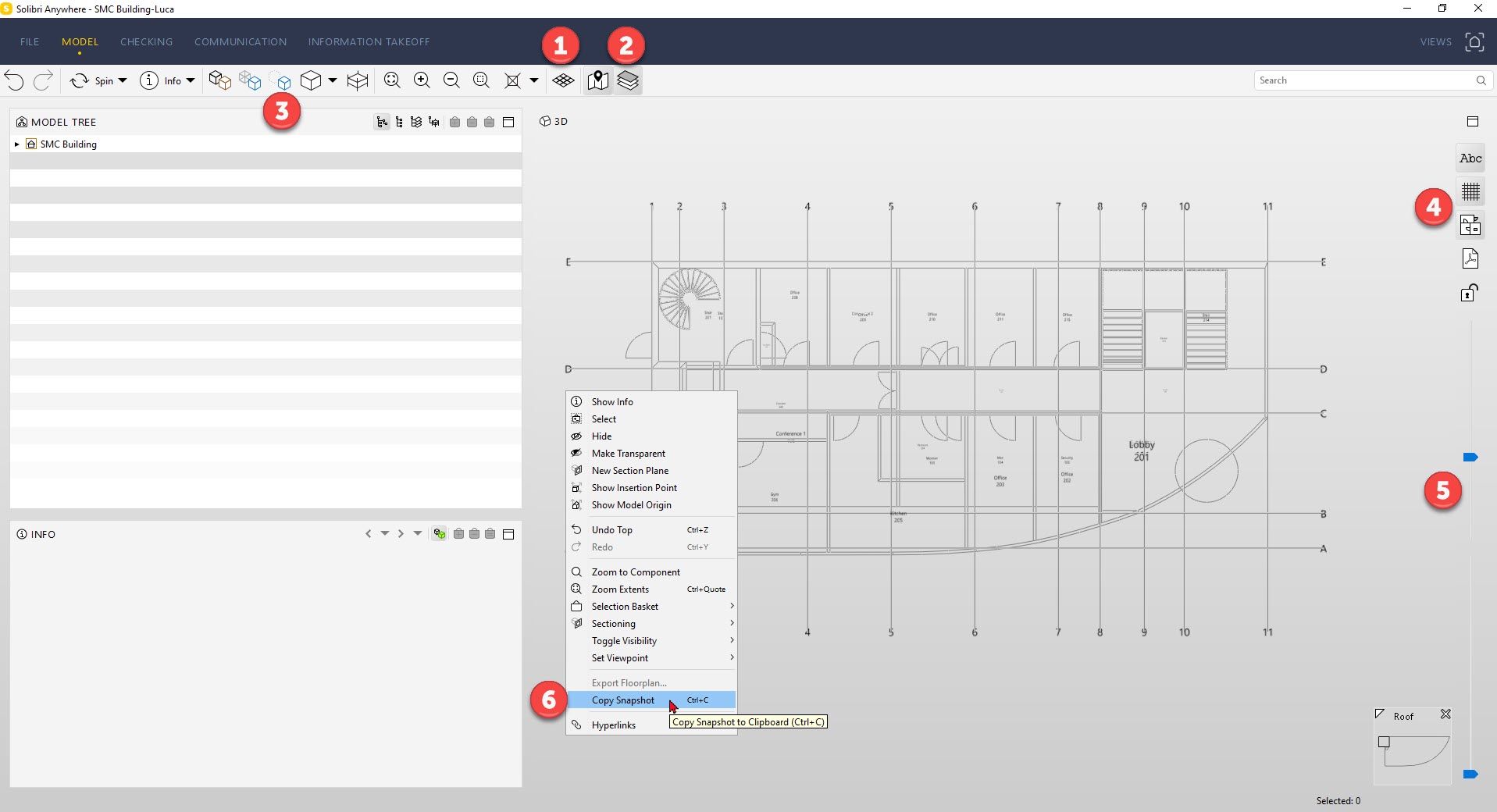Switch to the INFORMATION TAKEOFF tab
This screenshot has width=1497, height=812.
(x=369, y=42)
